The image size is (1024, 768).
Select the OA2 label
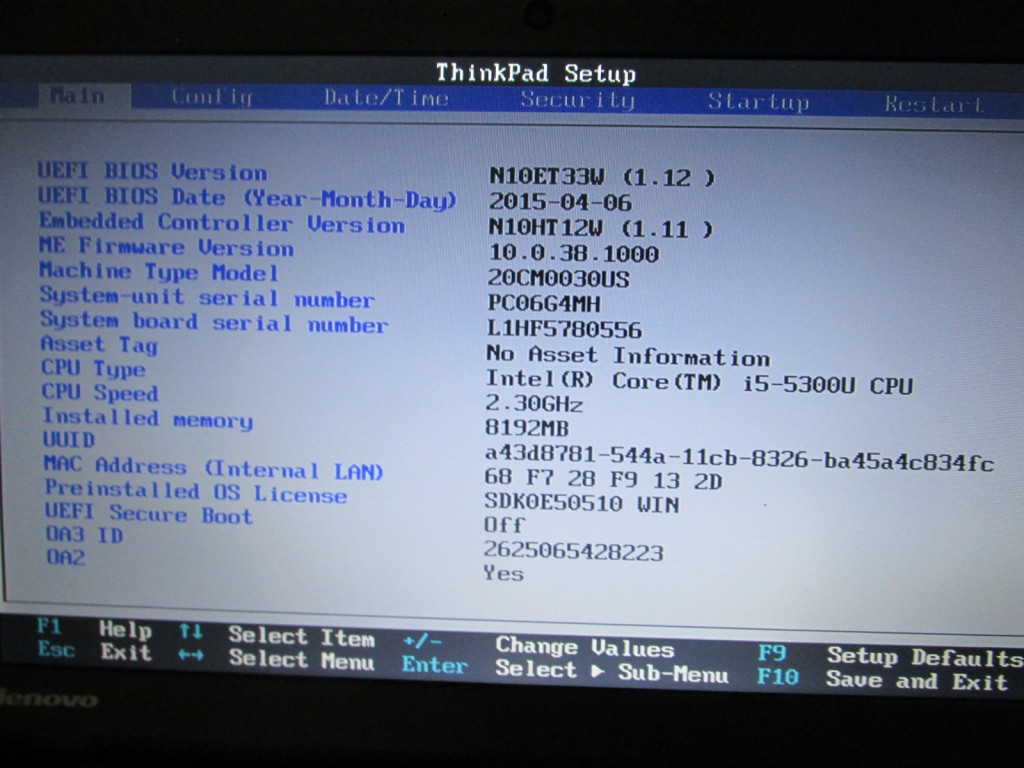(x=66, y=556)
